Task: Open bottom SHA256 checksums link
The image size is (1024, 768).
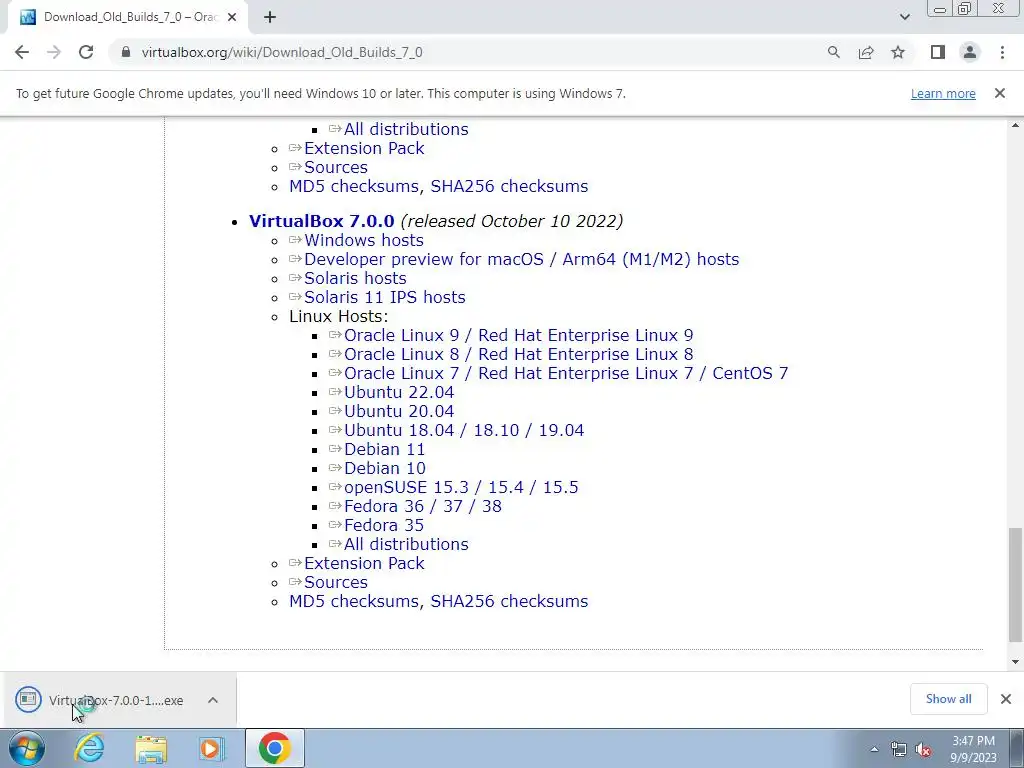Action: (x=509, y=601)
